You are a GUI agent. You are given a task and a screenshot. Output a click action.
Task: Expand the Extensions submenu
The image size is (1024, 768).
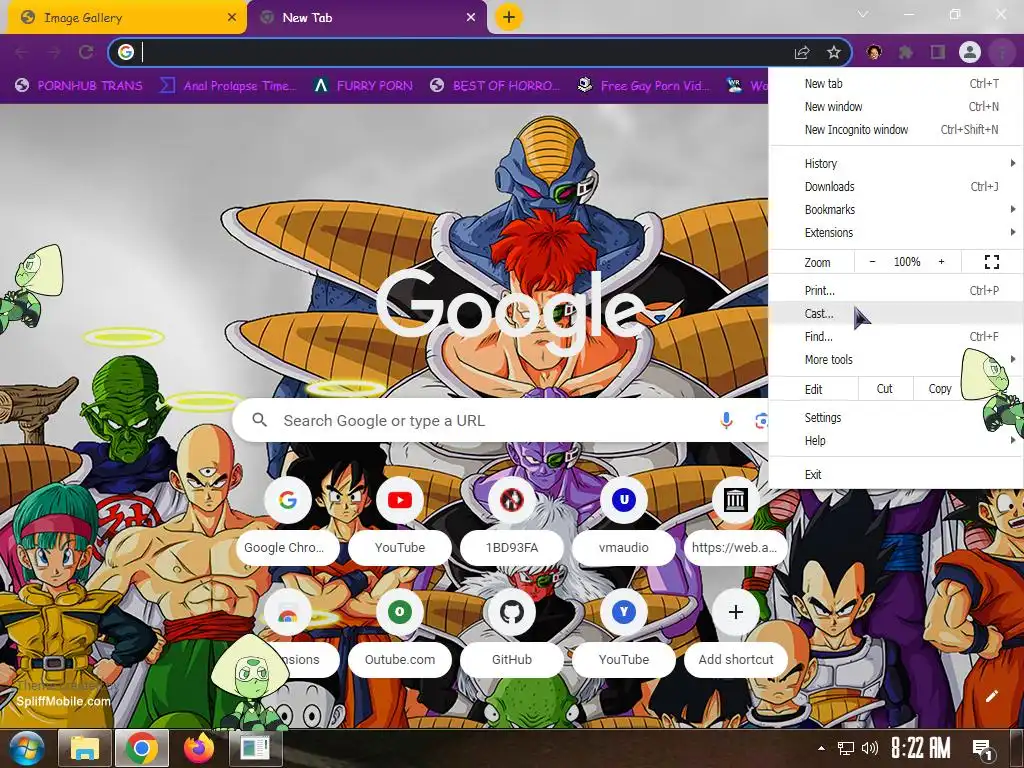895,232
